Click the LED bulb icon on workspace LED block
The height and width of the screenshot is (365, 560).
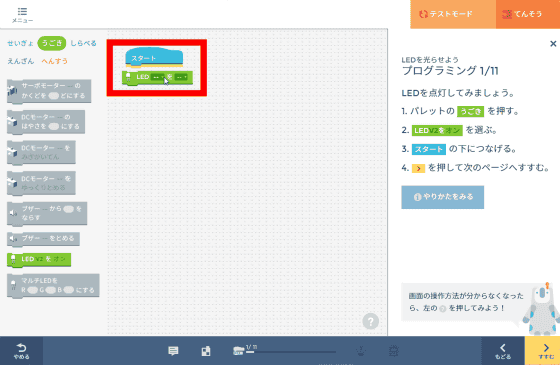pos(128,77)
